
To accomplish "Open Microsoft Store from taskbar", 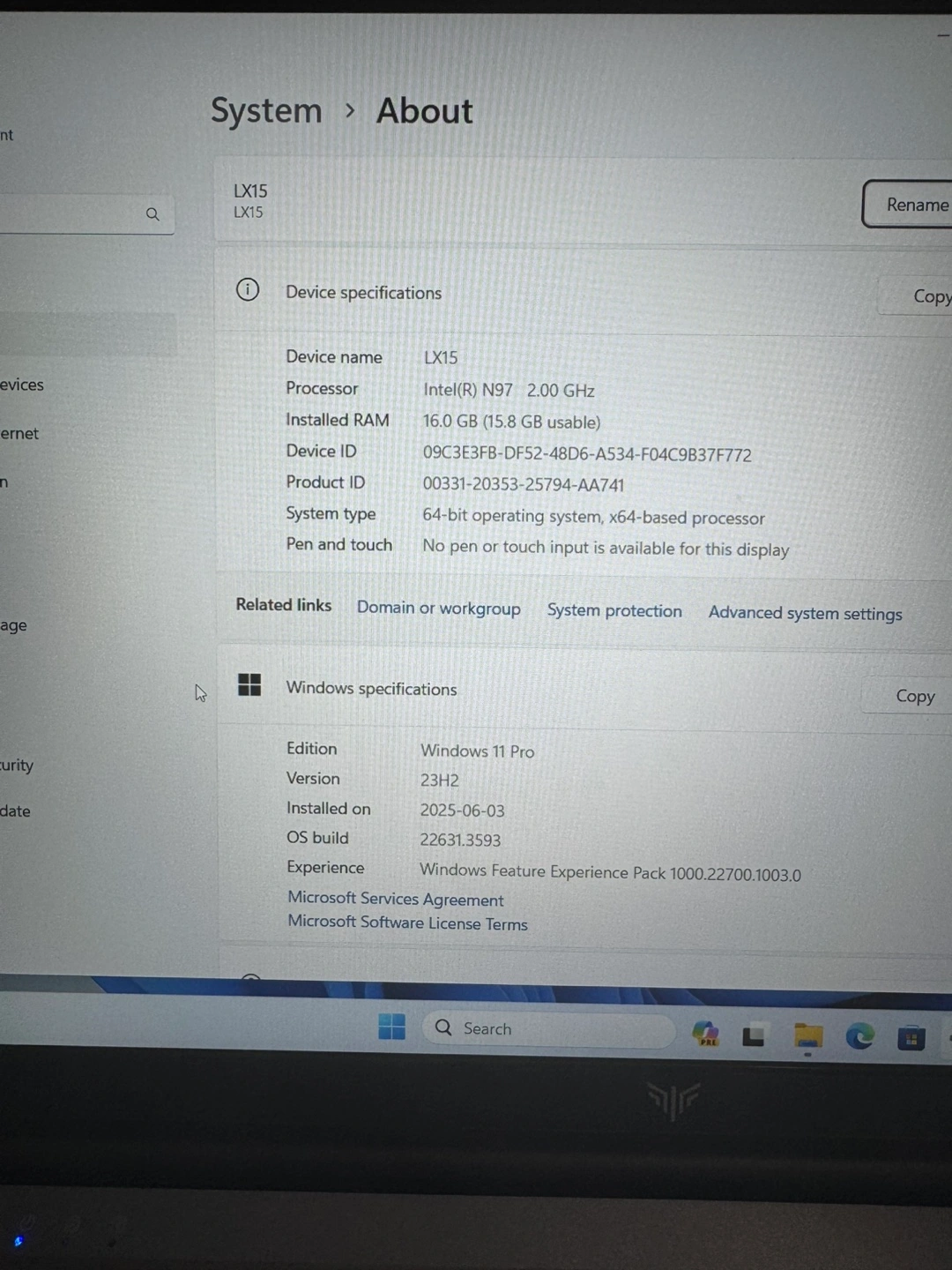I will 911,1038.
